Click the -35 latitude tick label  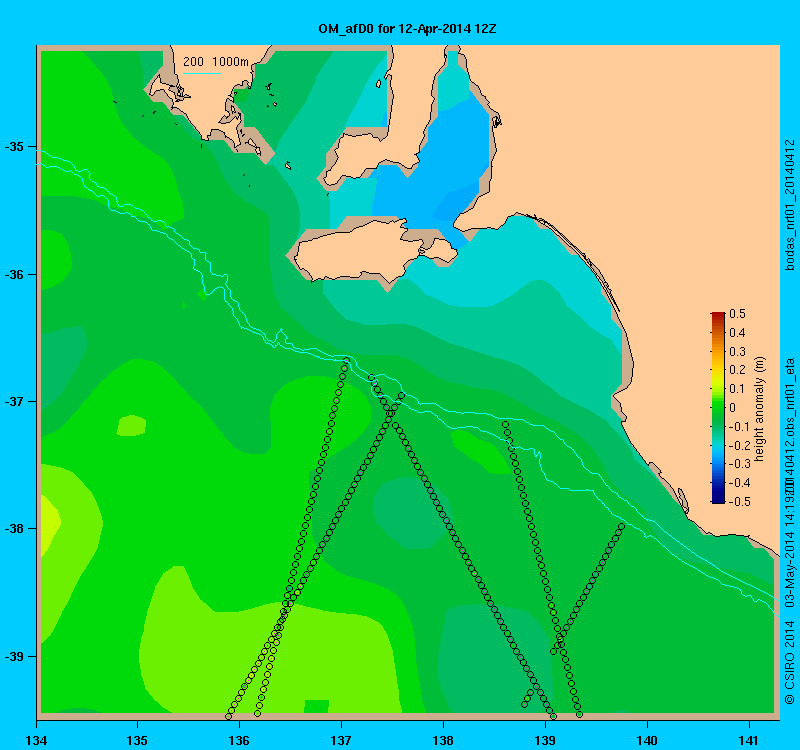(x=14, y=147)
